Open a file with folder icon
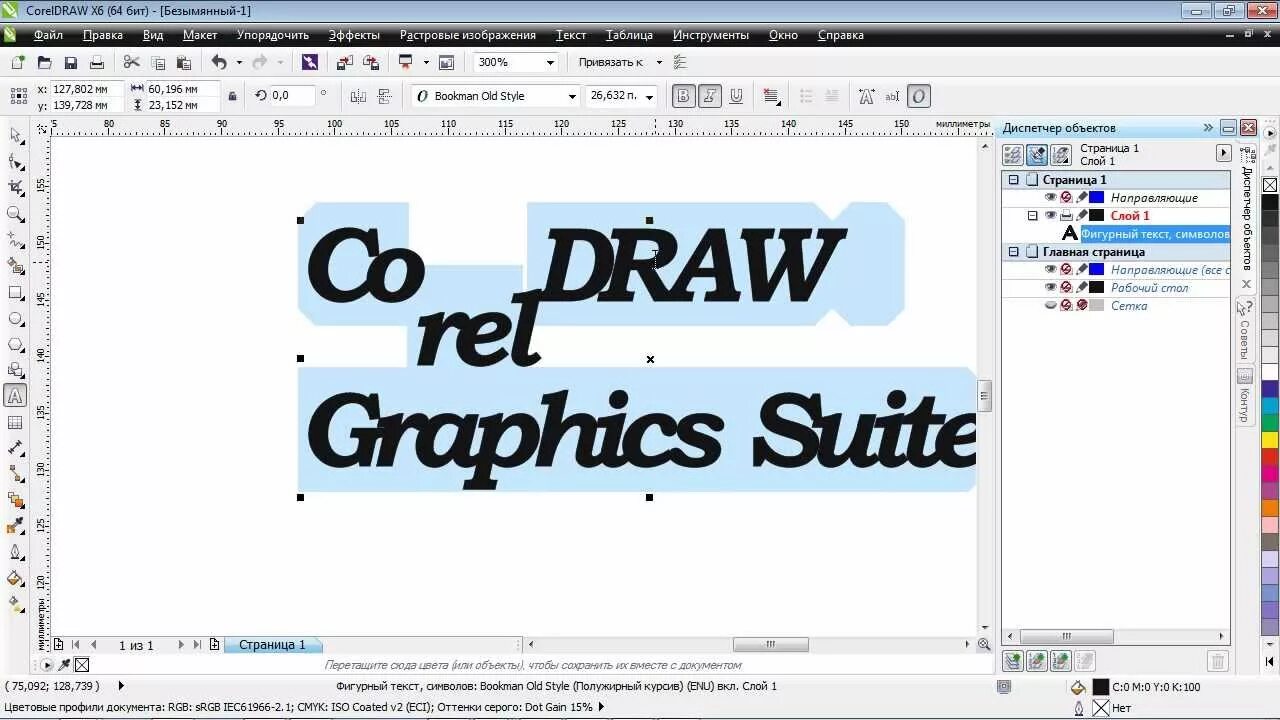1280x720 pixels. (44, 62)
